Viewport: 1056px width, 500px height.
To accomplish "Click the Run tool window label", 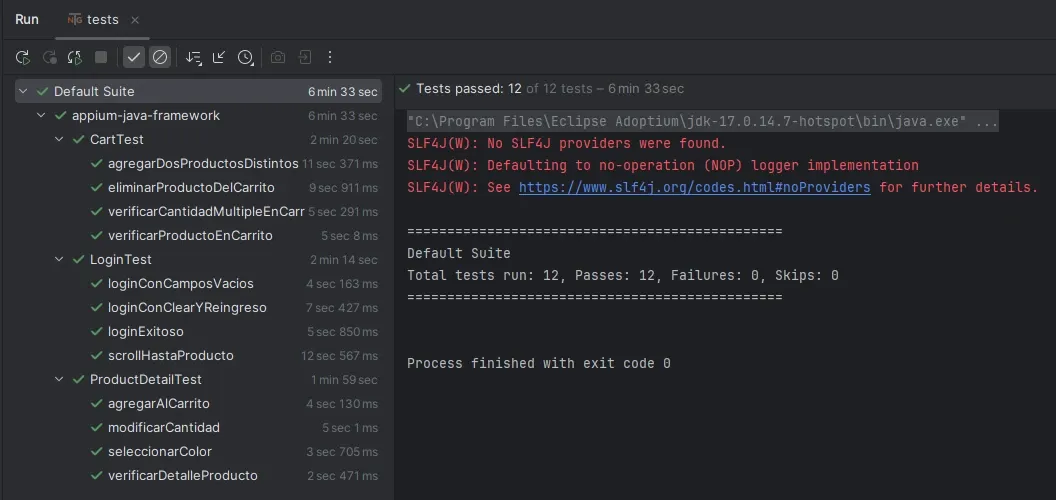I will pyautogui.click(x=27, y=20).
